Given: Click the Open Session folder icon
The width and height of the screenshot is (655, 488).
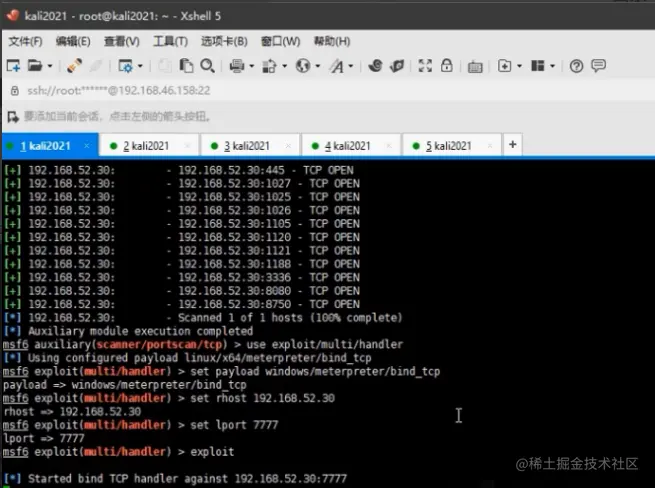Looking at the screenshot, I should [35, 66].
